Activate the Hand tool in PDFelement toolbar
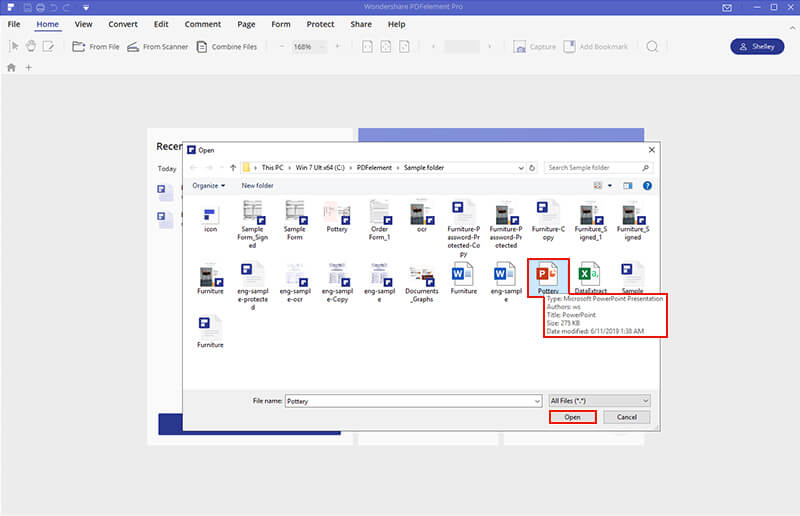 31,46
